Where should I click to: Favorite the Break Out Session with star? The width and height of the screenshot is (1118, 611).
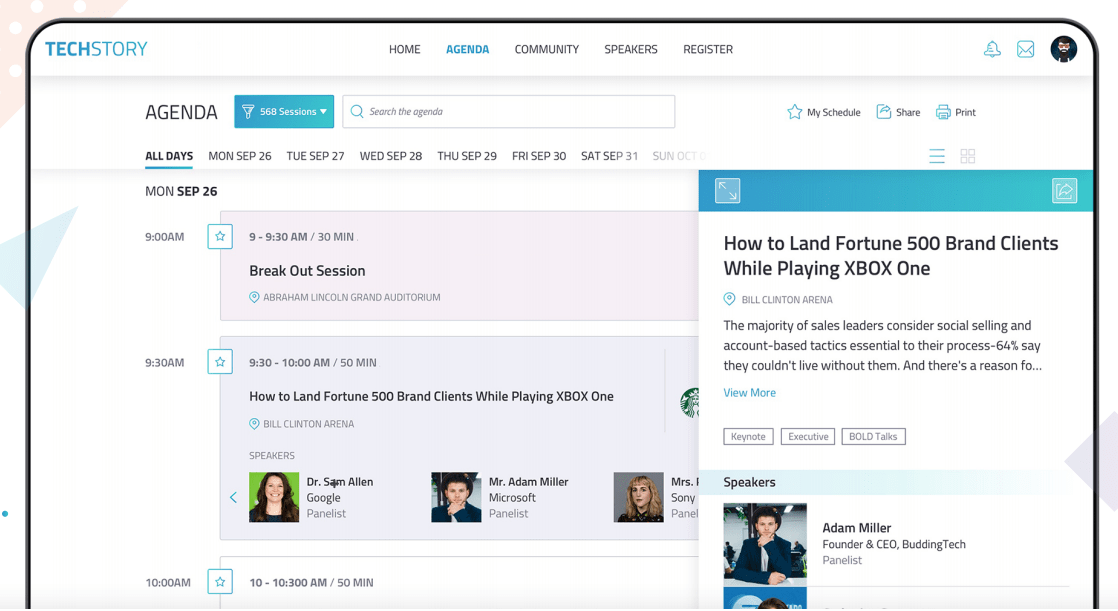coord(220,236)
